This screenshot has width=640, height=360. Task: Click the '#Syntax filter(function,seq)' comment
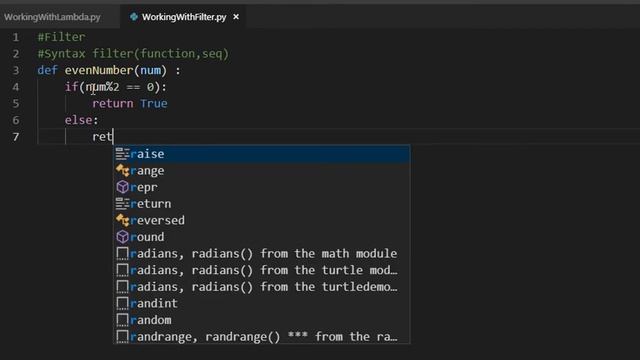(133, 54)
